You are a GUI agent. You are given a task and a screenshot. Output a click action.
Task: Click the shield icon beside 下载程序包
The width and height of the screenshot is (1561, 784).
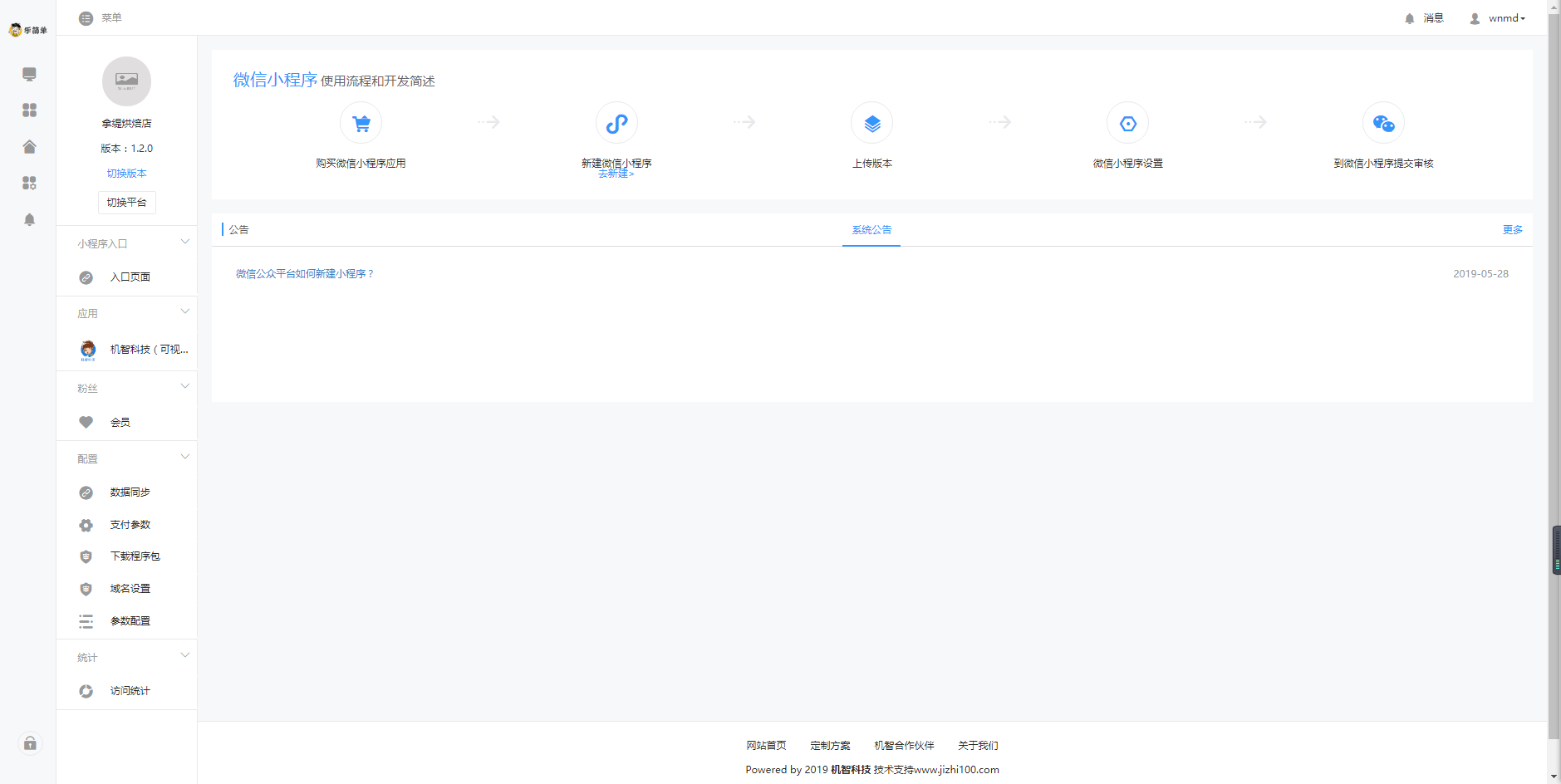pos(86,556)
